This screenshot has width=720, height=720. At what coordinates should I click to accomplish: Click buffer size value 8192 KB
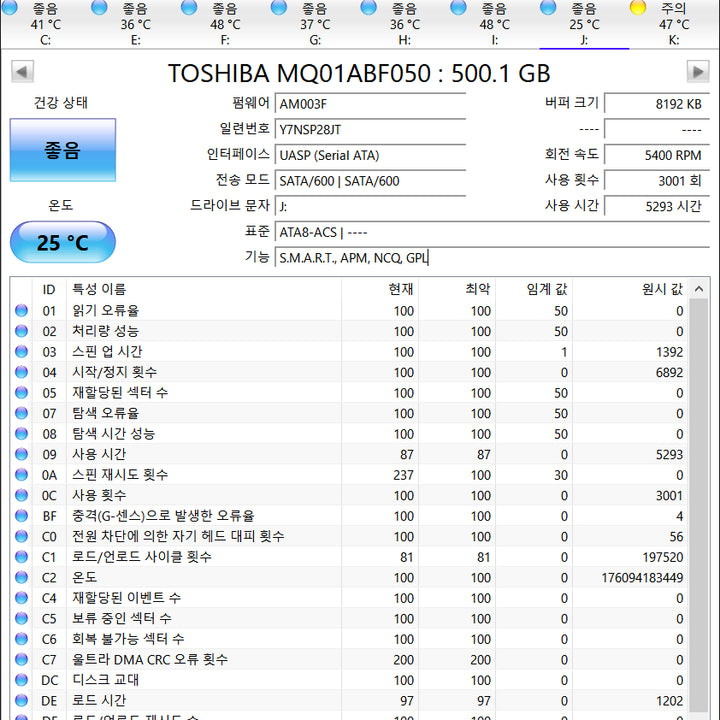click(x=657, y=103)
